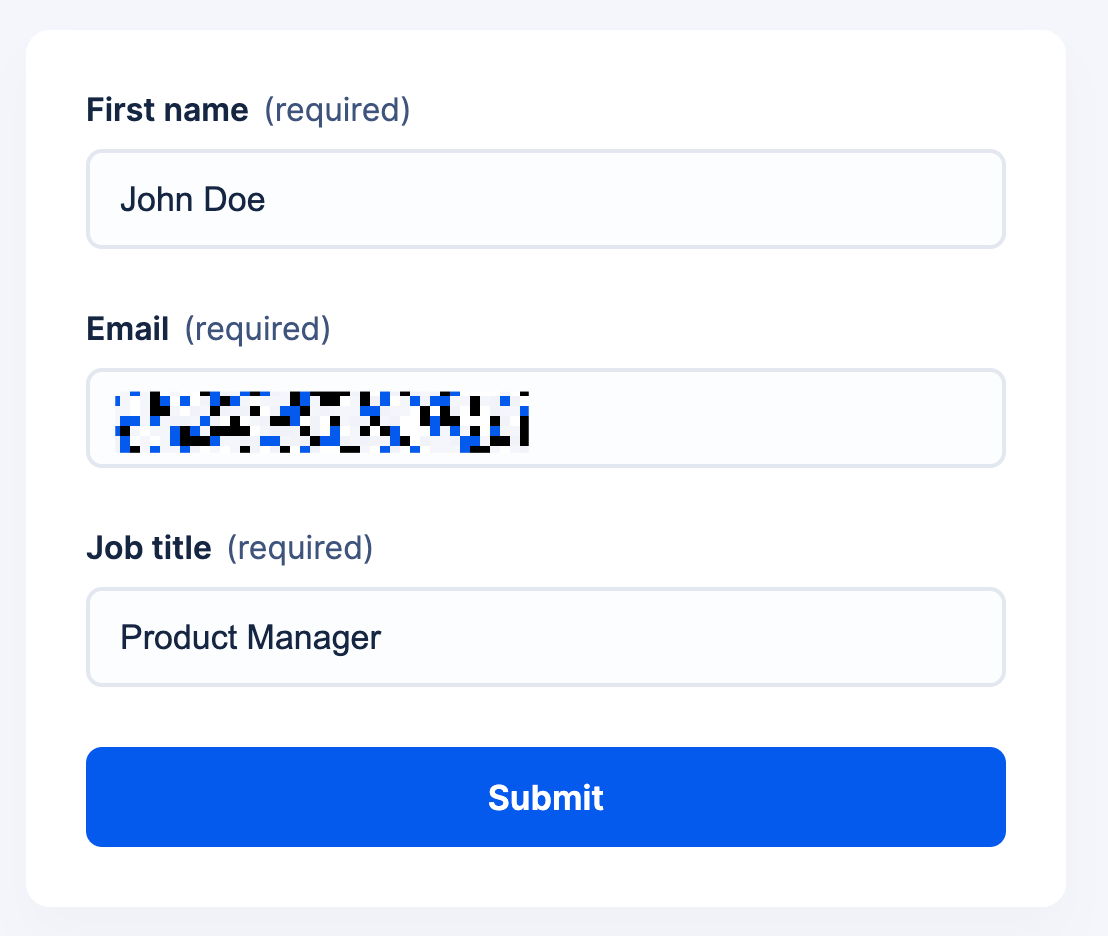Click the Job title label
The height and width of the screenshot is (936, 1108).
[149, 547]
